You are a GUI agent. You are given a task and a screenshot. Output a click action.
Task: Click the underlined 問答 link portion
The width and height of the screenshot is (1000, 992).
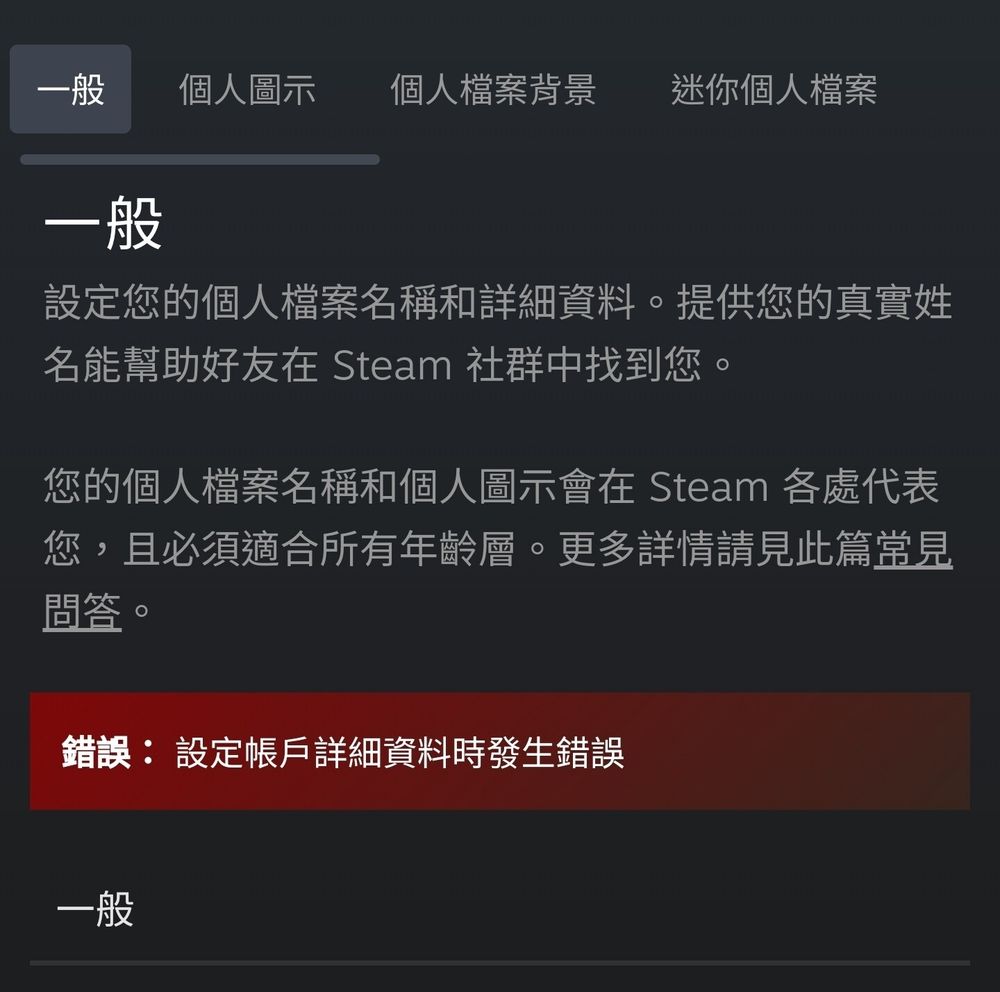tap(82, 611)
